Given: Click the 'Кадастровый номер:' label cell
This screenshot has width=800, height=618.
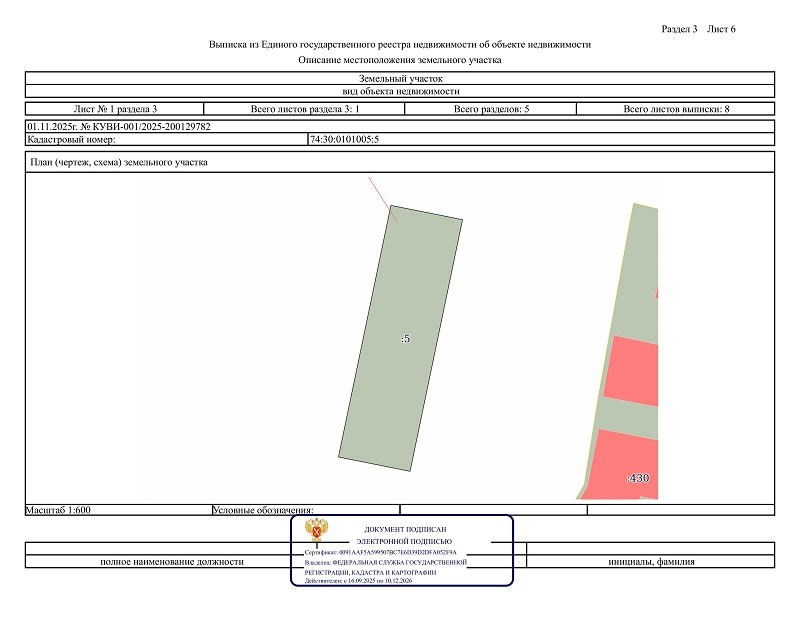Looking at the screenshot, I should (x=72, y=139).
